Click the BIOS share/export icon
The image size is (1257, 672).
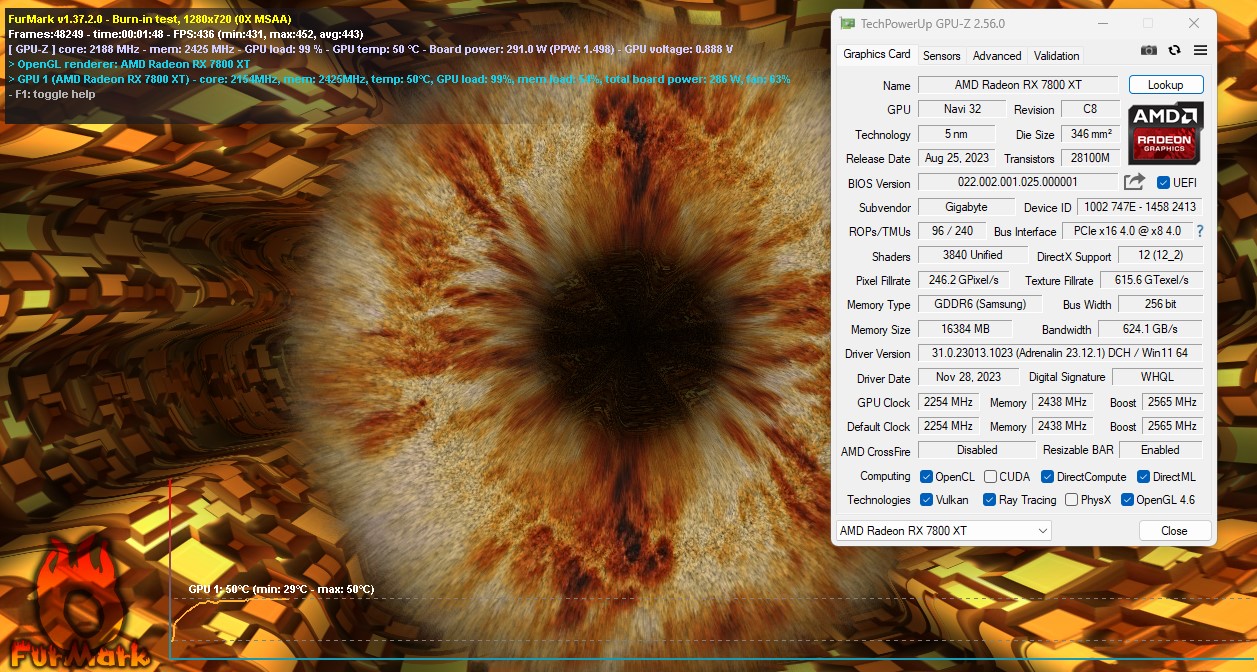coord(1134,182)
